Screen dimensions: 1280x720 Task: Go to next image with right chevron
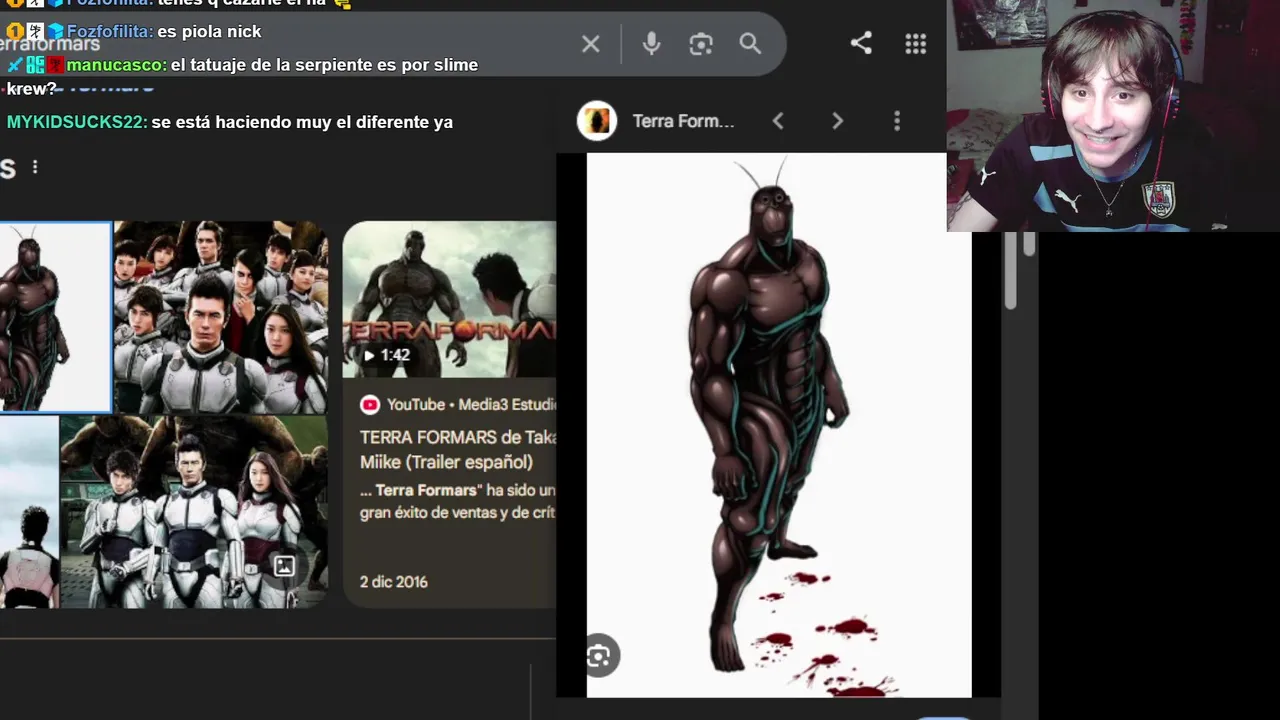pyautogui.click(x=838, y=121)
